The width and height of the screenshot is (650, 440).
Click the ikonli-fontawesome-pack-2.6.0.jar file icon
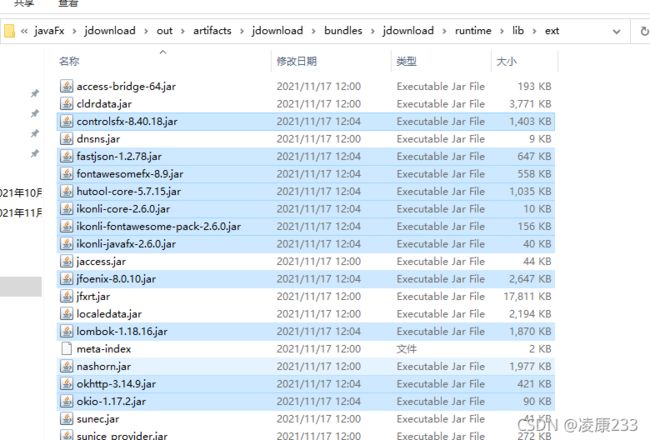coord(66,226)
